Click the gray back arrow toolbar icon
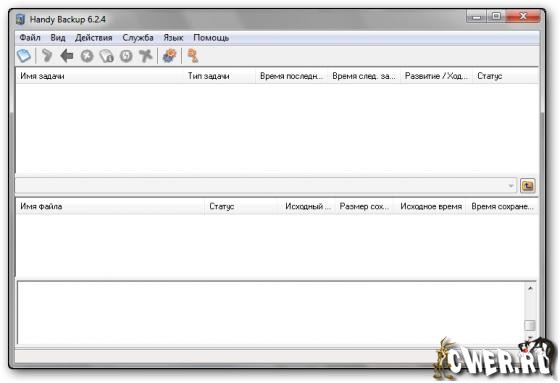 67,56
